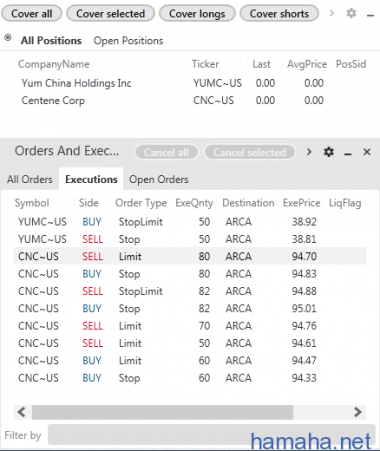
Task: Click the Cover longs button
Action: click(x=197, y=14)
